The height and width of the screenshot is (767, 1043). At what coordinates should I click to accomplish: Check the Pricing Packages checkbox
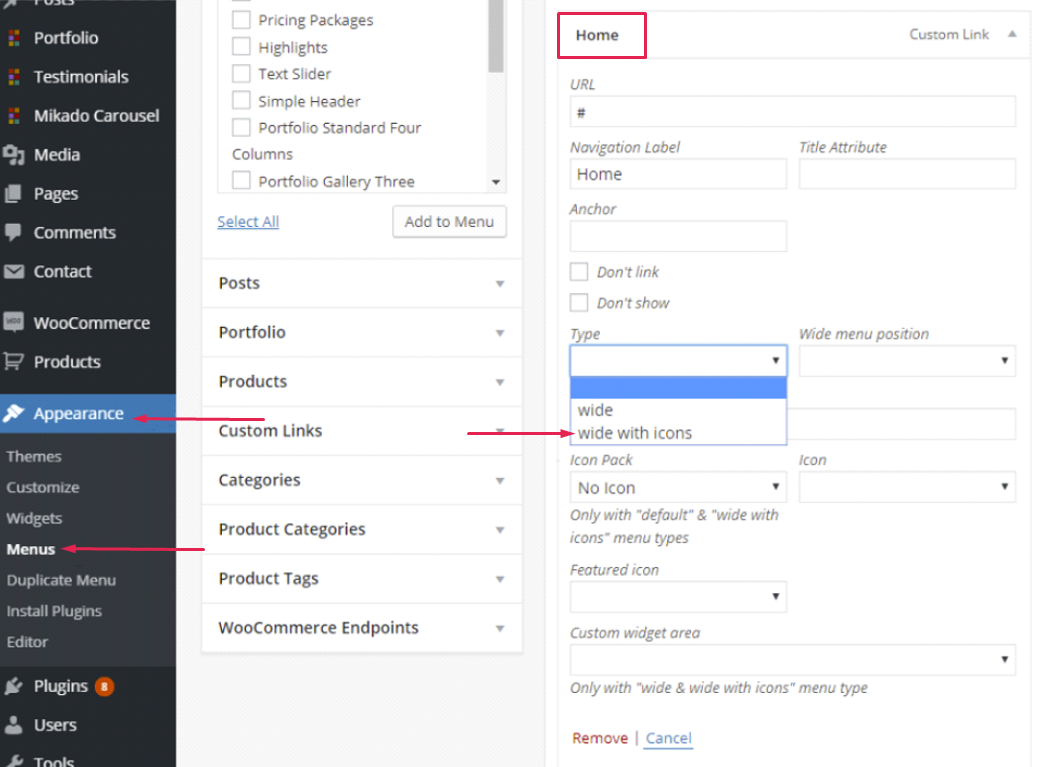coord(241,19)
